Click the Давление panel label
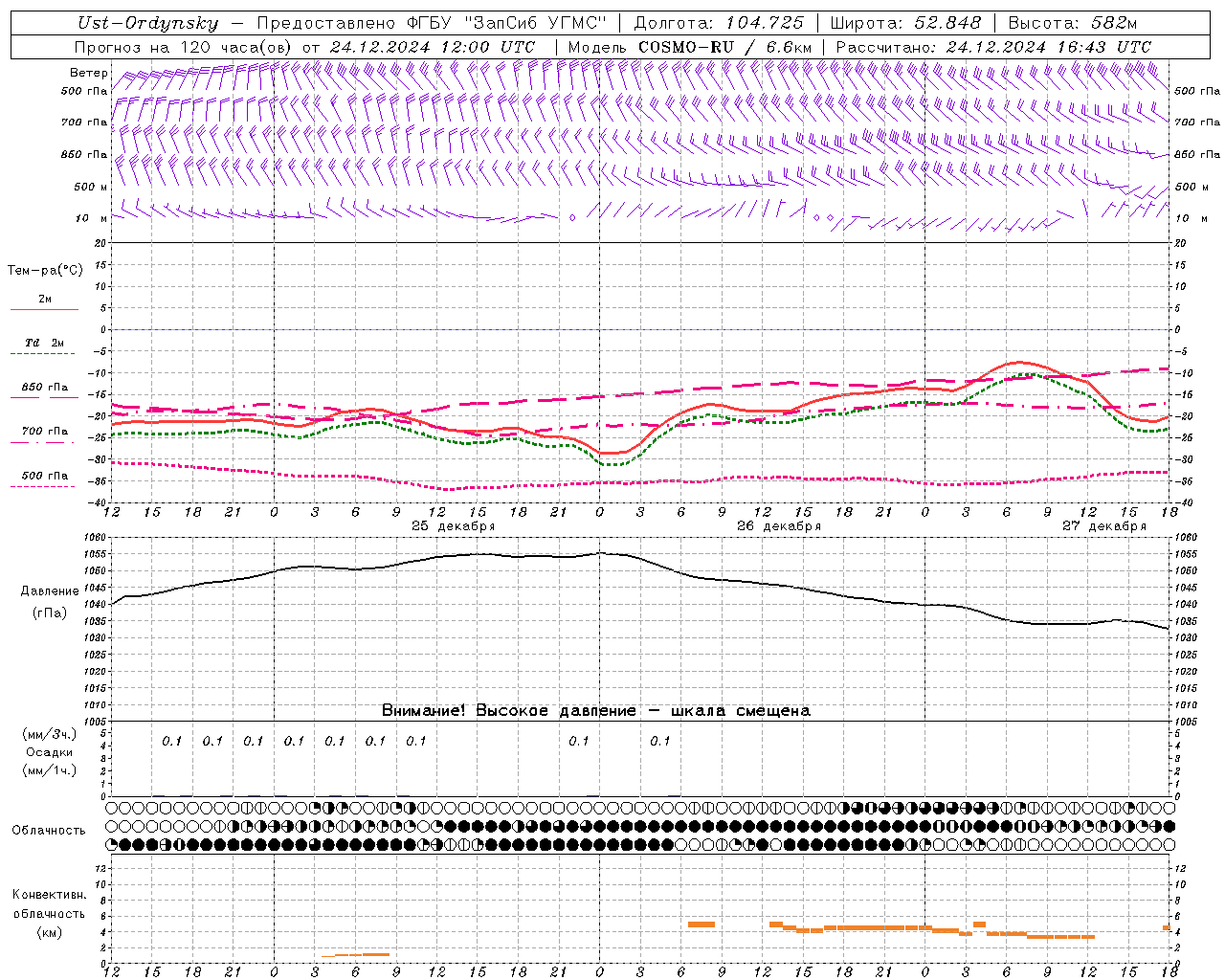Viewport: 1225px width, 980px height. 50,591
